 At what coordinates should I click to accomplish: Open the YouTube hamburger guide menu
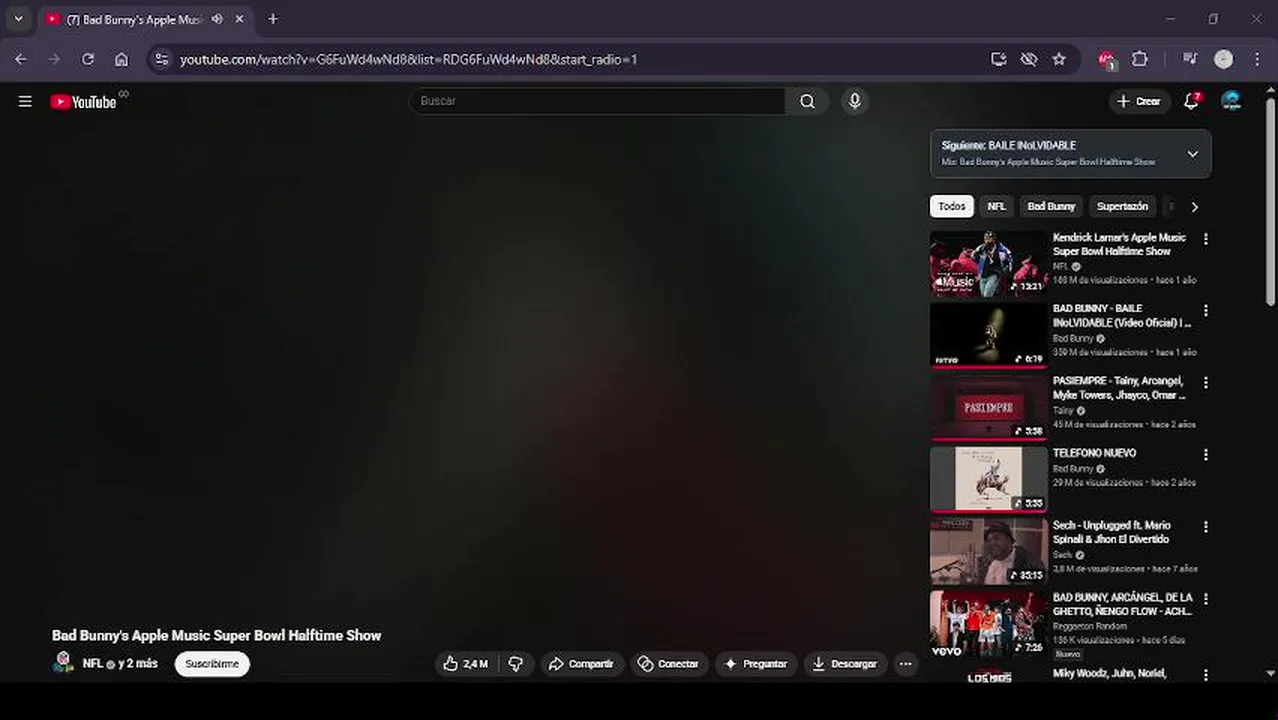pyautogui.click(x=25, y=101)
